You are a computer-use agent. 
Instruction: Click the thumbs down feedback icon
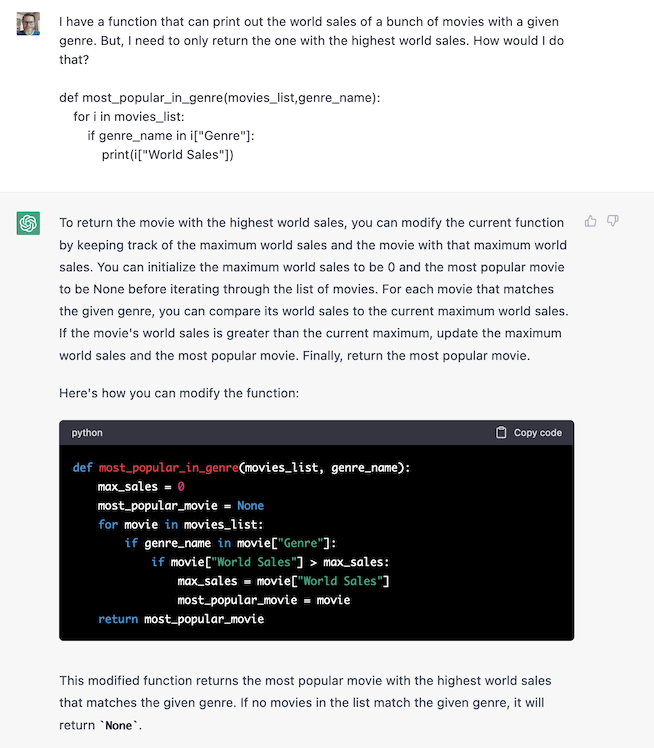[x=613, y=221]
